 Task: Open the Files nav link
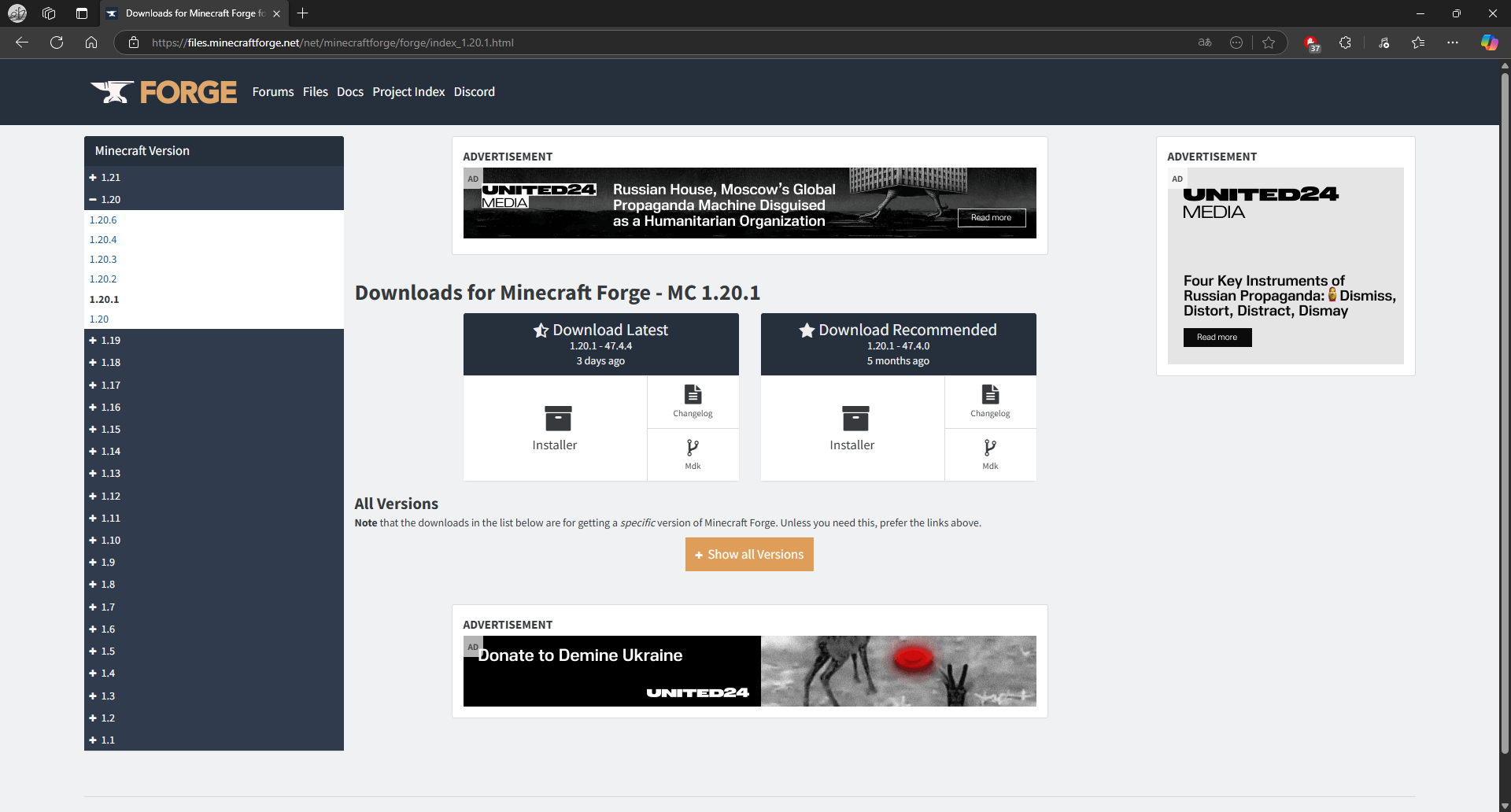point(316,92)
